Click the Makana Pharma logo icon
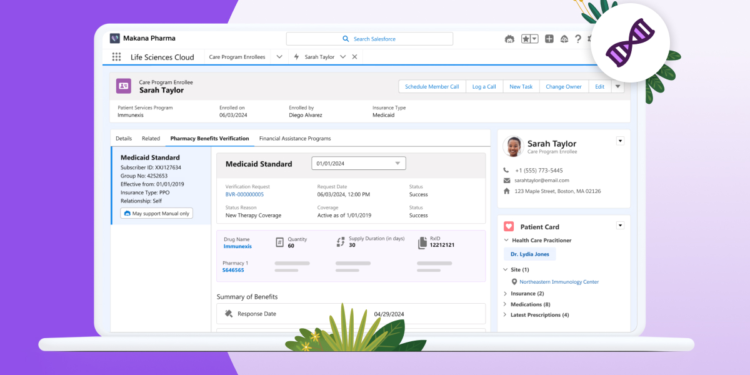This screenshot has height=375, width=750. pos(115,38)
